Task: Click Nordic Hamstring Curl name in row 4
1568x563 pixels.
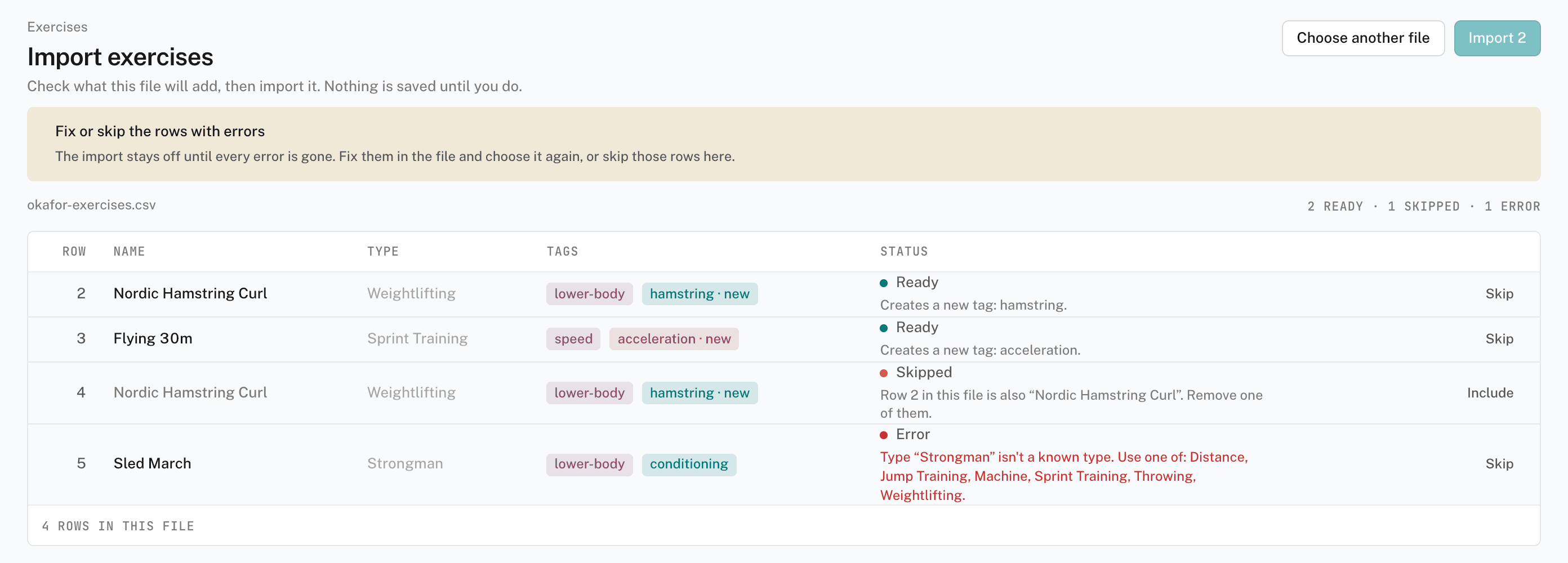Action: (190, 392)
